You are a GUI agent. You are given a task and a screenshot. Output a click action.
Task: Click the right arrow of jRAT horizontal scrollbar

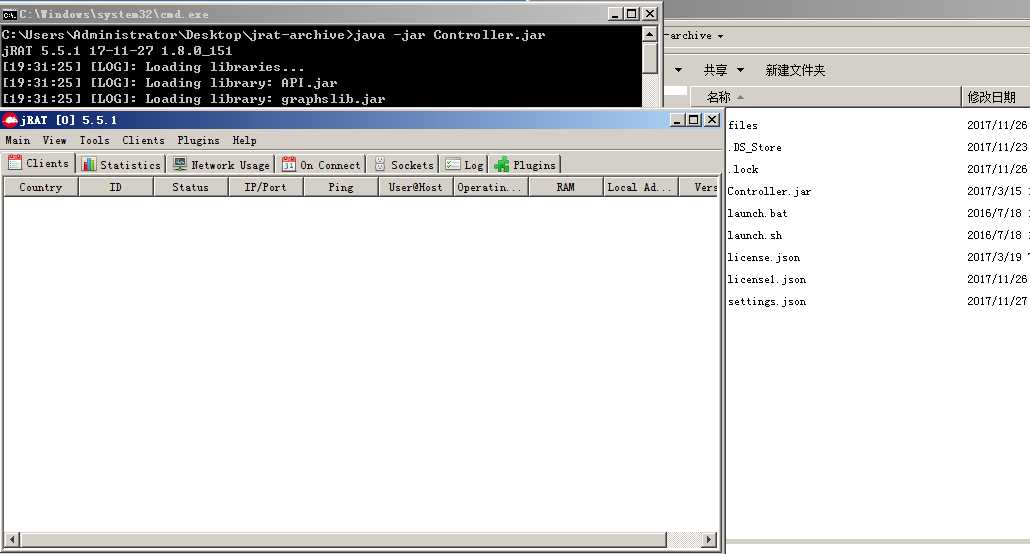point(708,540)
